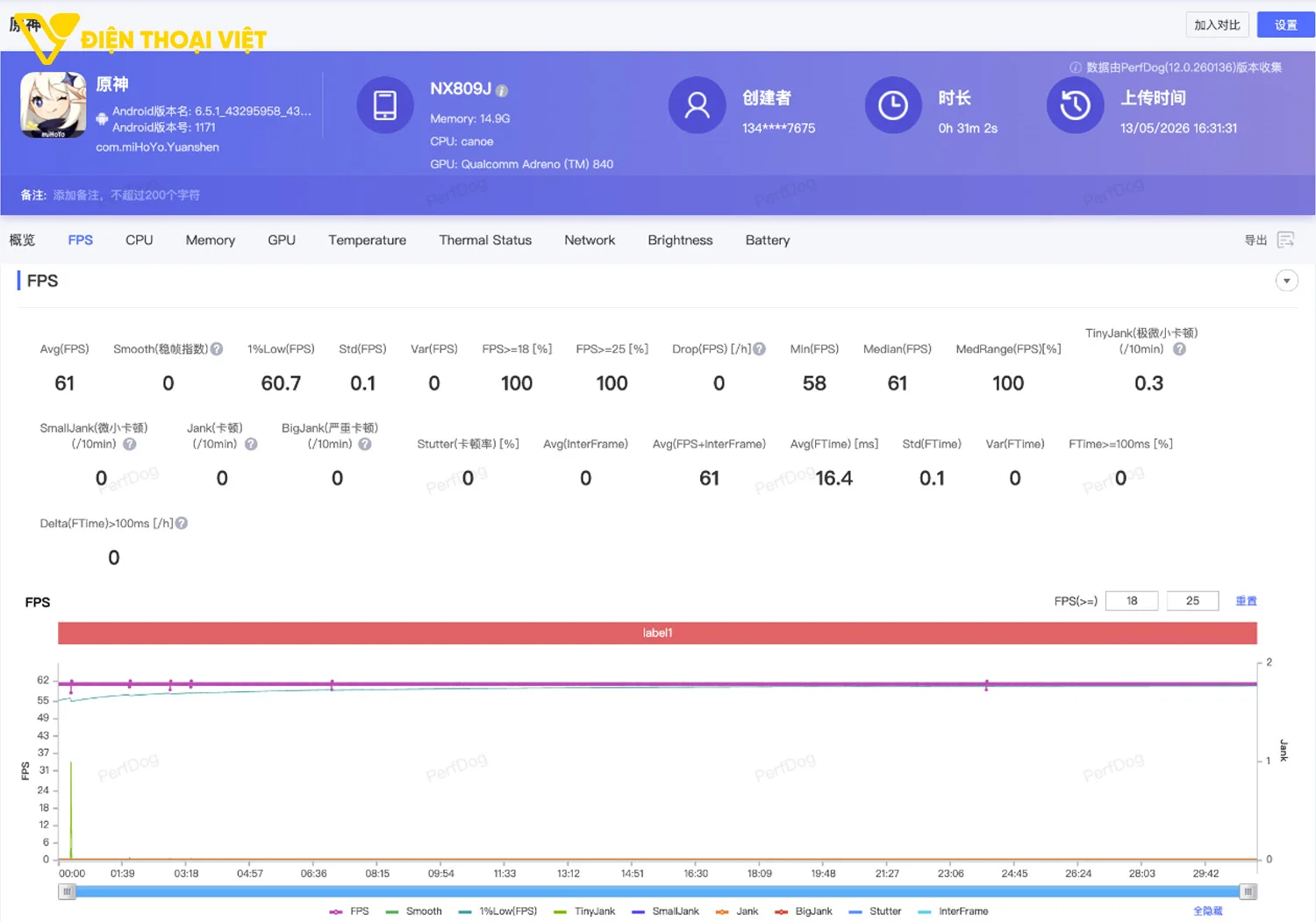Toggle the 1%Low(FPS) series in legend
Viewport: 1316px width, 922px height.
pyautogui.click(x=497, y=911)
